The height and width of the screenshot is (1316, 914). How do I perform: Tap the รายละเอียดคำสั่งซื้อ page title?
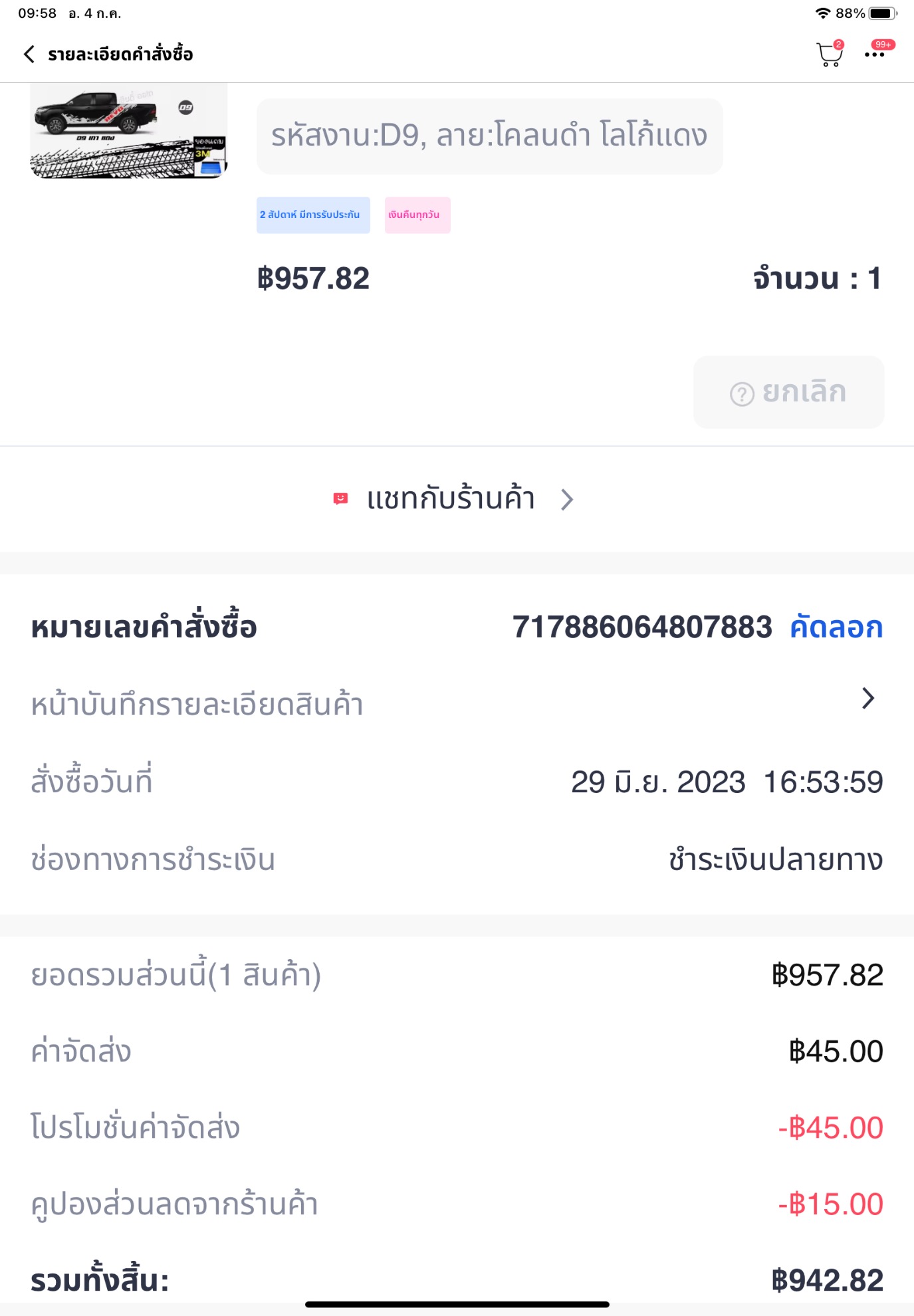point(120,54)
